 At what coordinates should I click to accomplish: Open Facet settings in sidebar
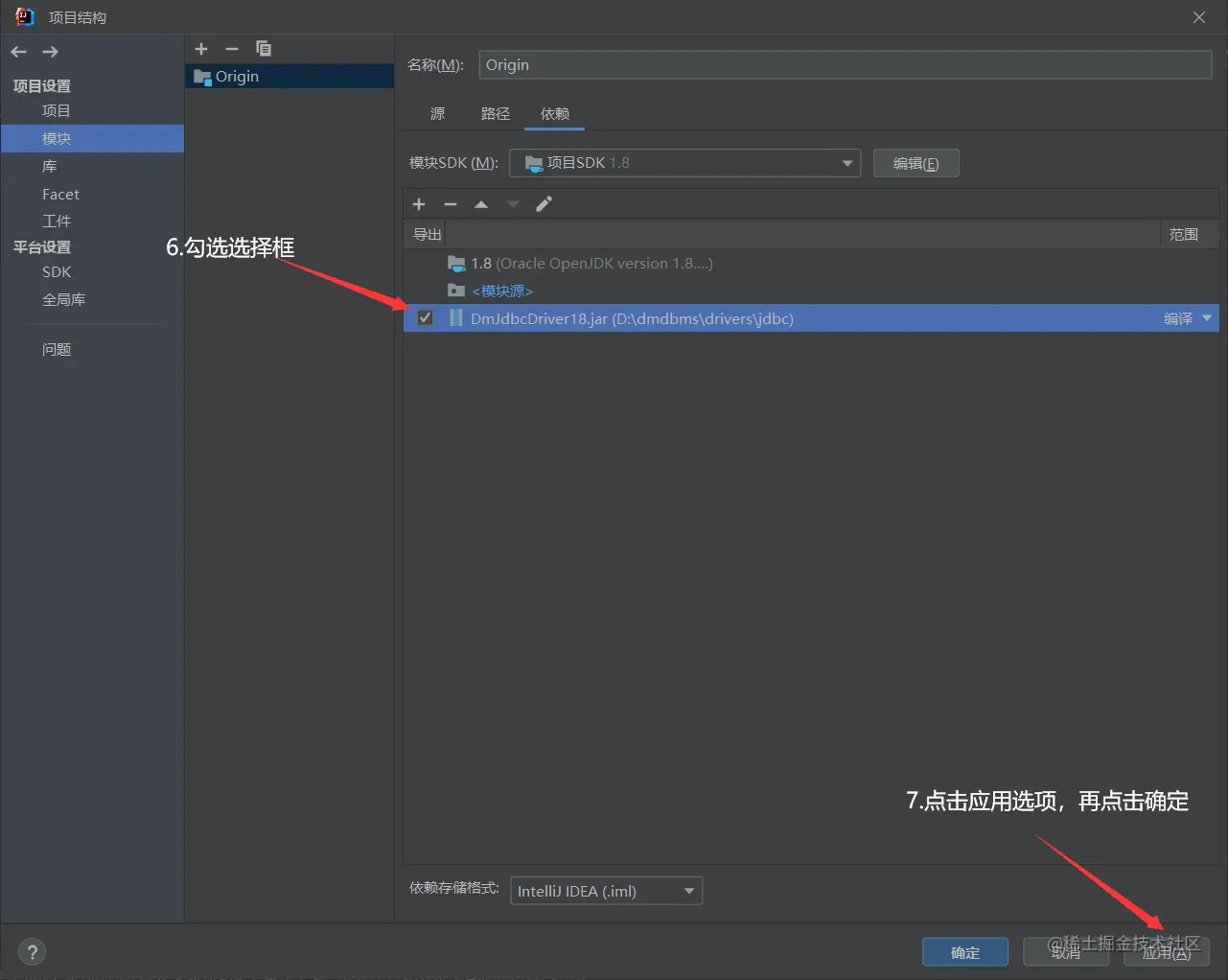click(x=60, y=195)
